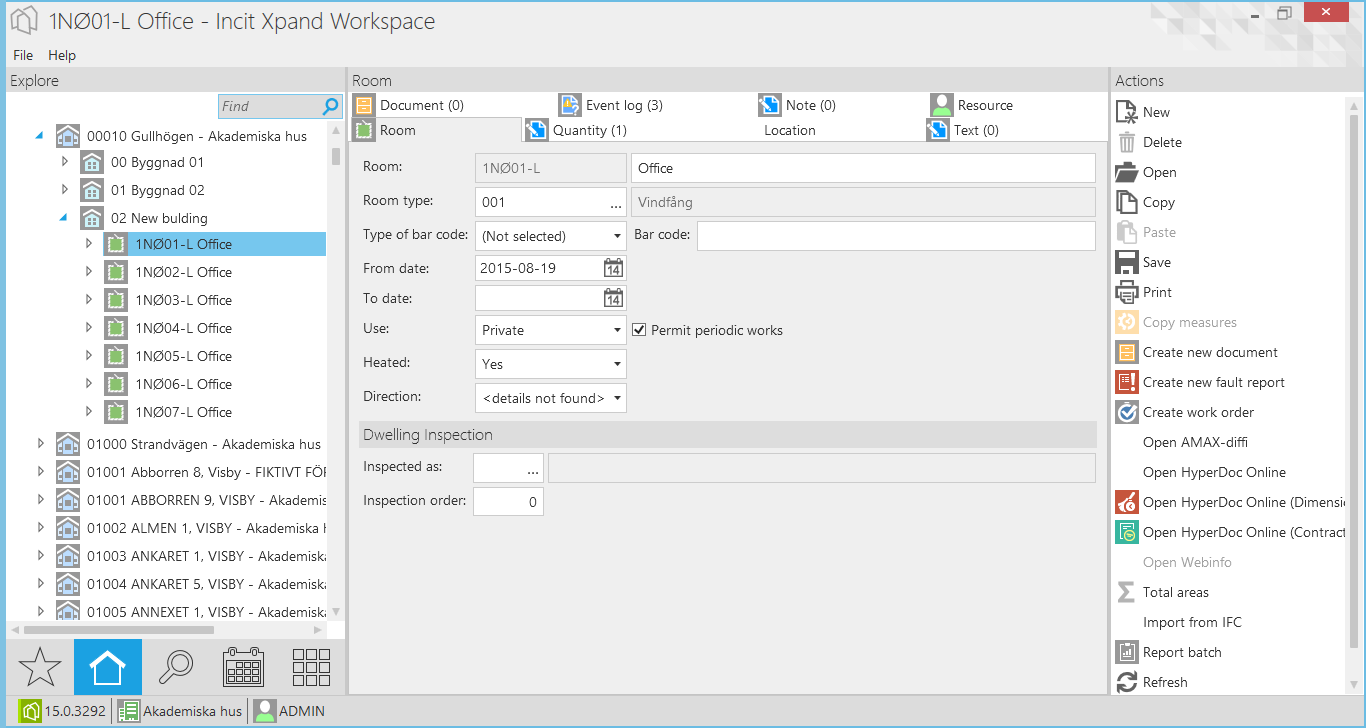The height and width of the screenshot is (728, 1366).
Task: Click the Find search box
Action: (270, 106)
